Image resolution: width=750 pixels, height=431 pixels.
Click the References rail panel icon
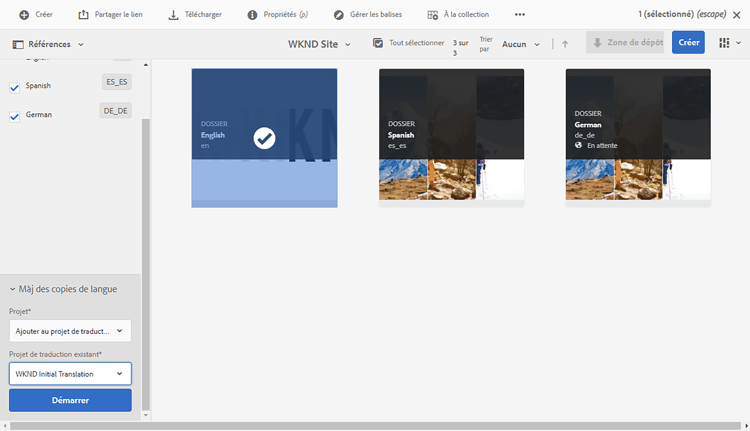tap(18, 44)
